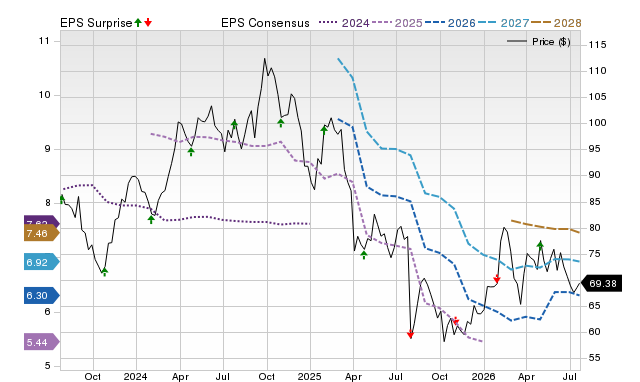The width and height of the screenshot is (640, 382).
Task: Click the 2026 label on time axis
Action: click(x=484, y=376)
